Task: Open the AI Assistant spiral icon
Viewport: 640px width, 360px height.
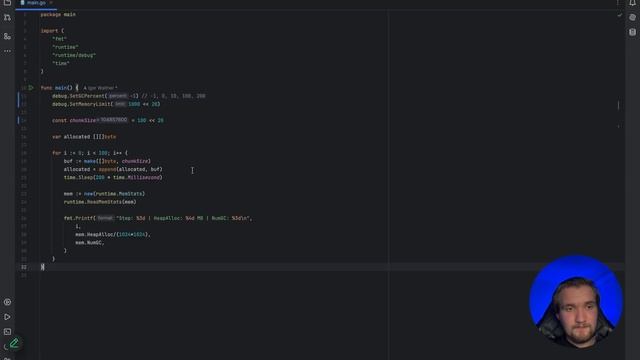Action: (632, 18)
